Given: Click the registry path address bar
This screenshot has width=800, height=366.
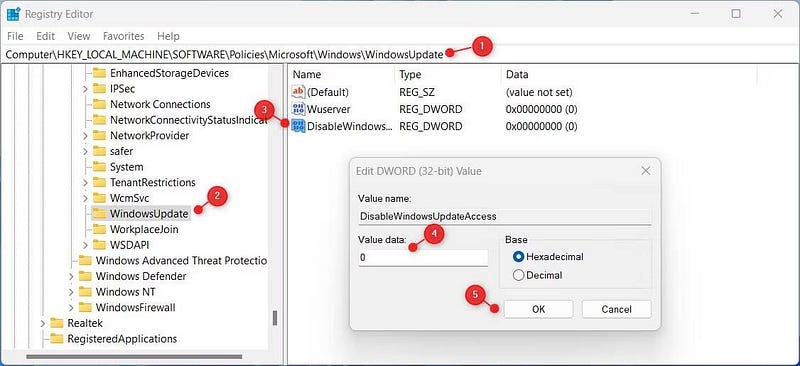Looking at the screenshot, I should 400,54.
